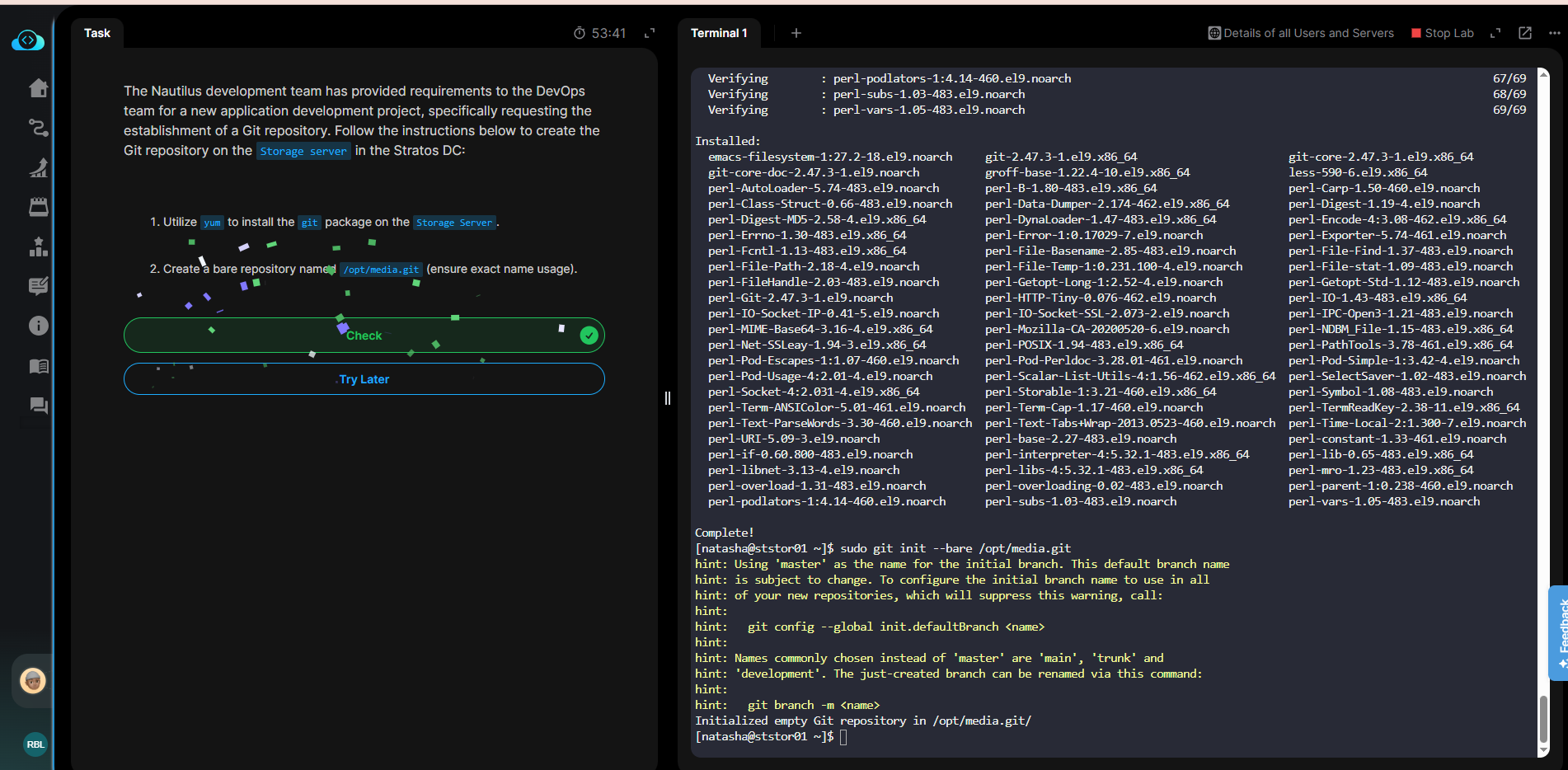The width and height of the screenshot is (1568, 770).
Task: Open the book documentation icon
Action: 38,366
